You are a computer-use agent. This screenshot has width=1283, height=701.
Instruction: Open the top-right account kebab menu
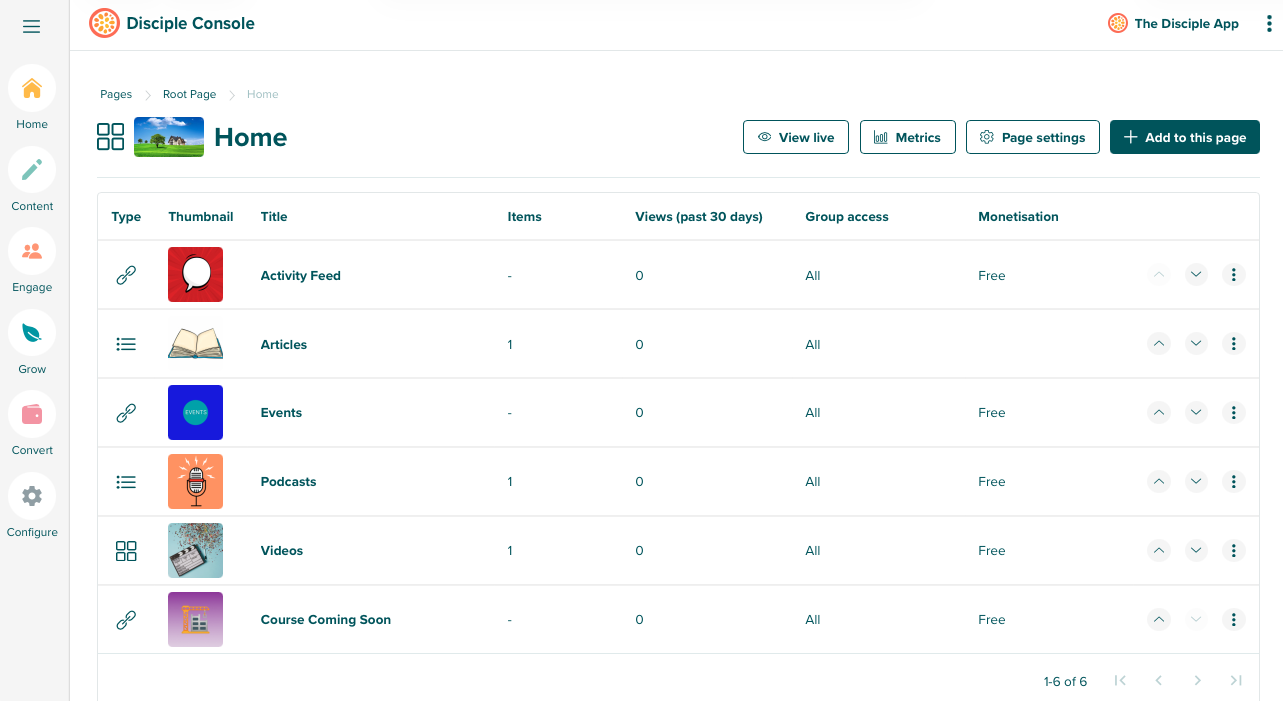pos(1264,24)
